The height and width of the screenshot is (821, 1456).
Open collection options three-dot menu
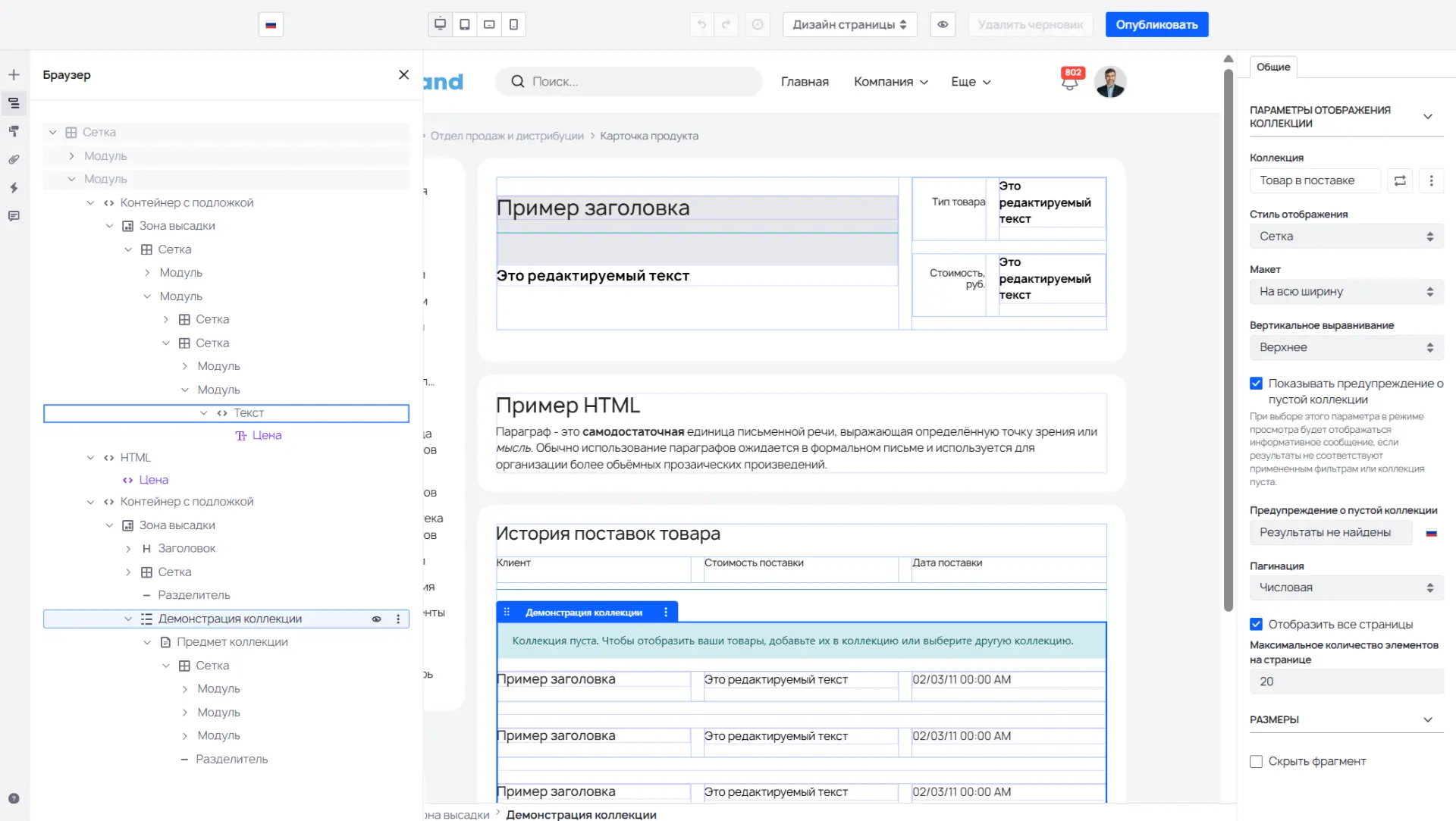click(x=1431, y=180)
